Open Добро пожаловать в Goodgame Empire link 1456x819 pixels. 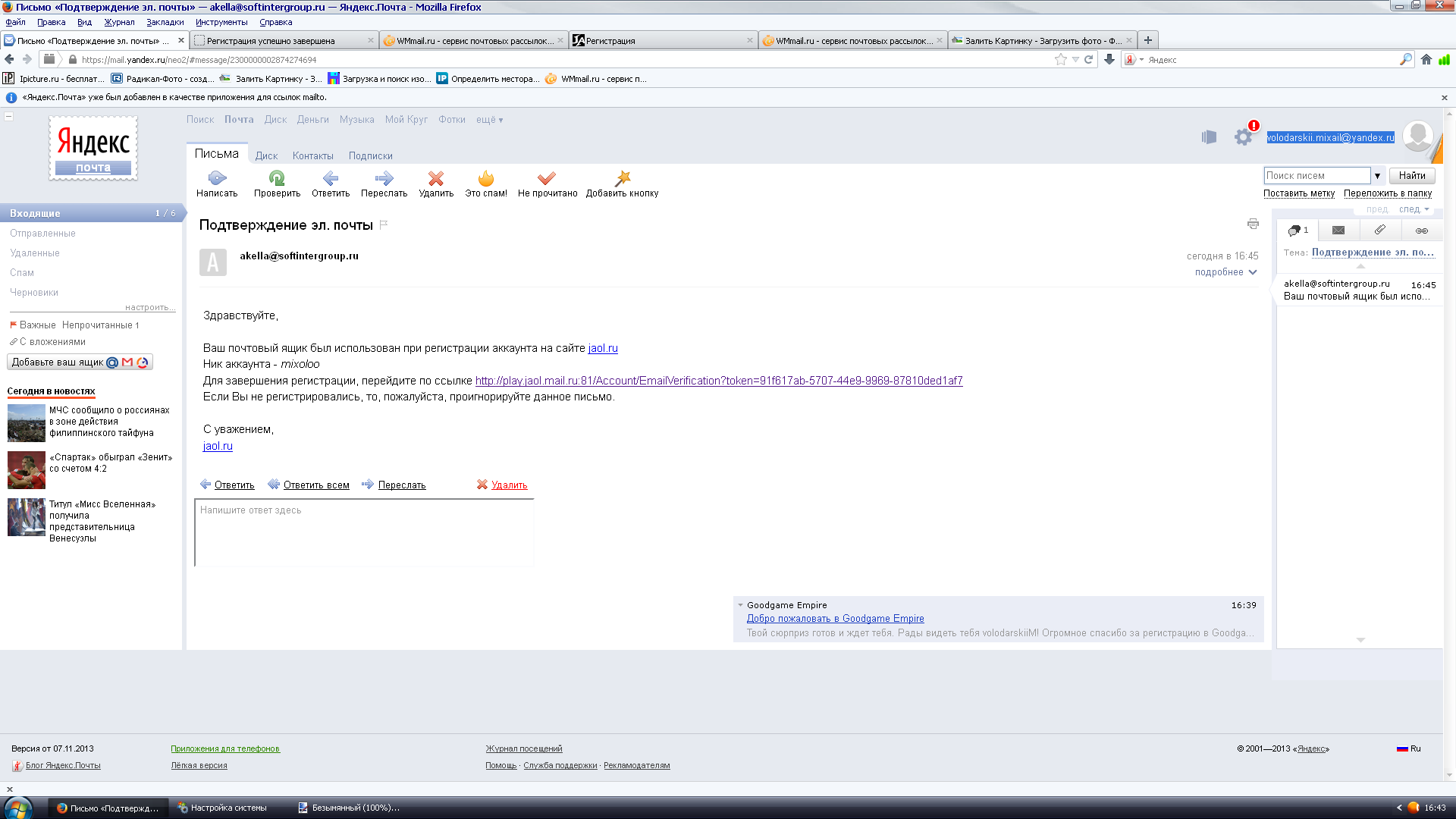(835, 619)
